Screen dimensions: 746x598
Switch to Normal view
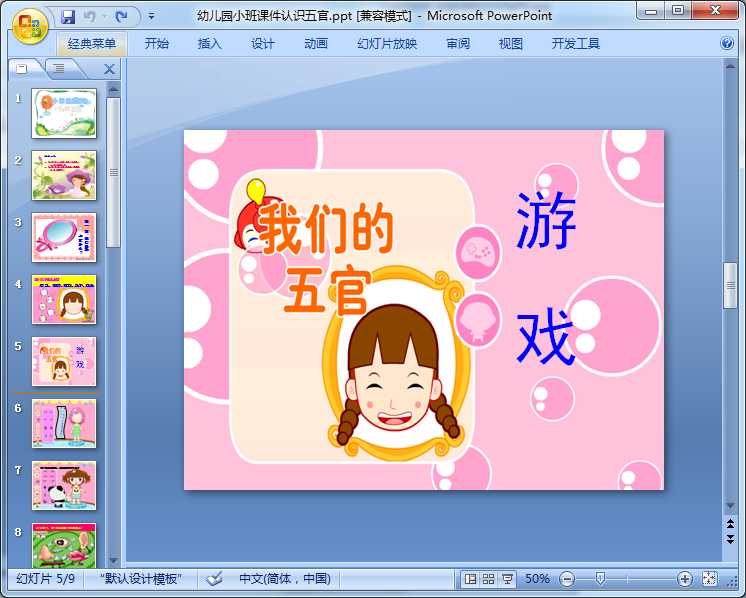(x=470, y=579)
